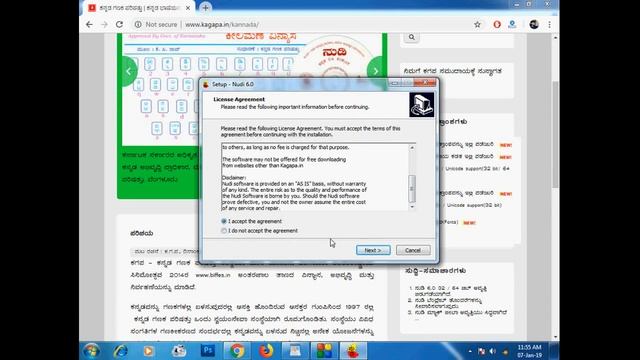Click inside the license agreement text box

(315, 177)
